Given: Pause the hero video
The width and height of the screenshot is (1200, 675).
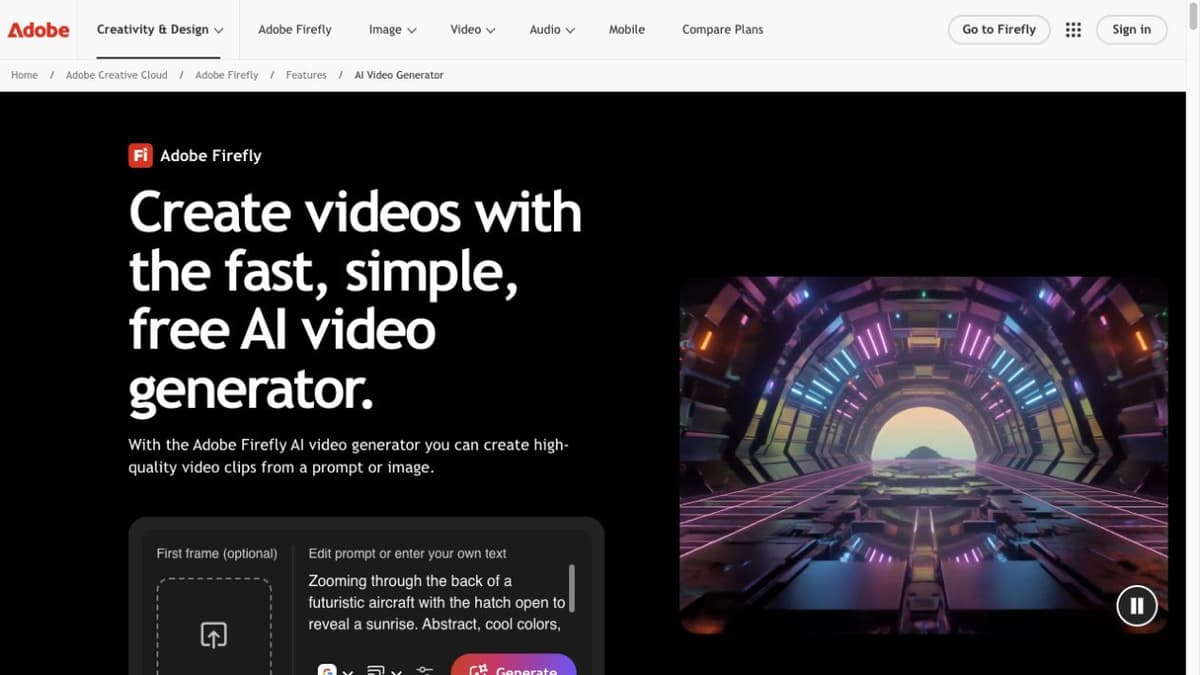Looking at the screenshot, I should pyautogui.click(x=1137, y=605).
